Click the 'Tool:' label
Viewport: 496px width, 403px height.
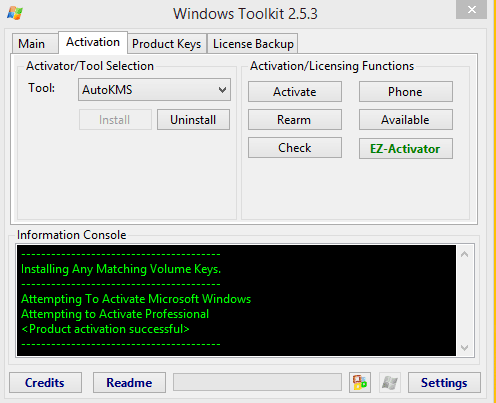(x=42, y=88)
